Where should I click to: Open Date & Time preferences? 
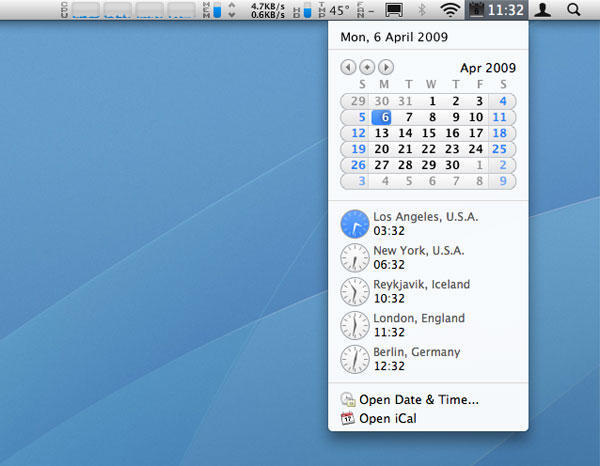pos(418,400)
